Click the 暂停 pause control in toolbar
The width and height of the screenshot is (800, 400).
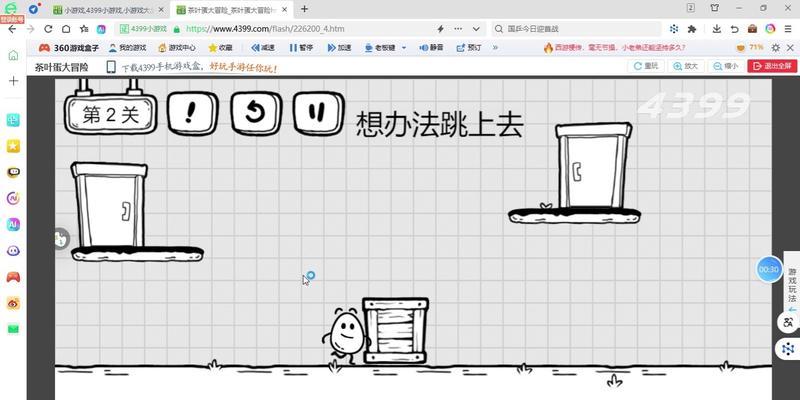[x=301, y=47]
